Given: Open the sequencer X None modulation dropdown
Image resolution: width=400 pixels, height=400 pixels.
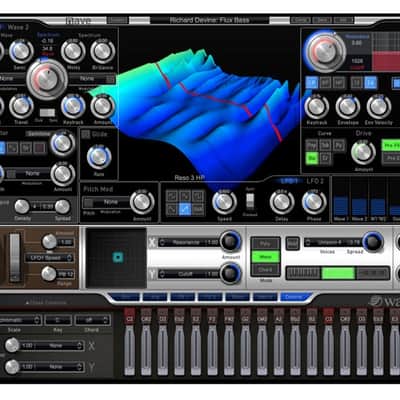Looking at the screenshot, I should [x=52, y=346].
